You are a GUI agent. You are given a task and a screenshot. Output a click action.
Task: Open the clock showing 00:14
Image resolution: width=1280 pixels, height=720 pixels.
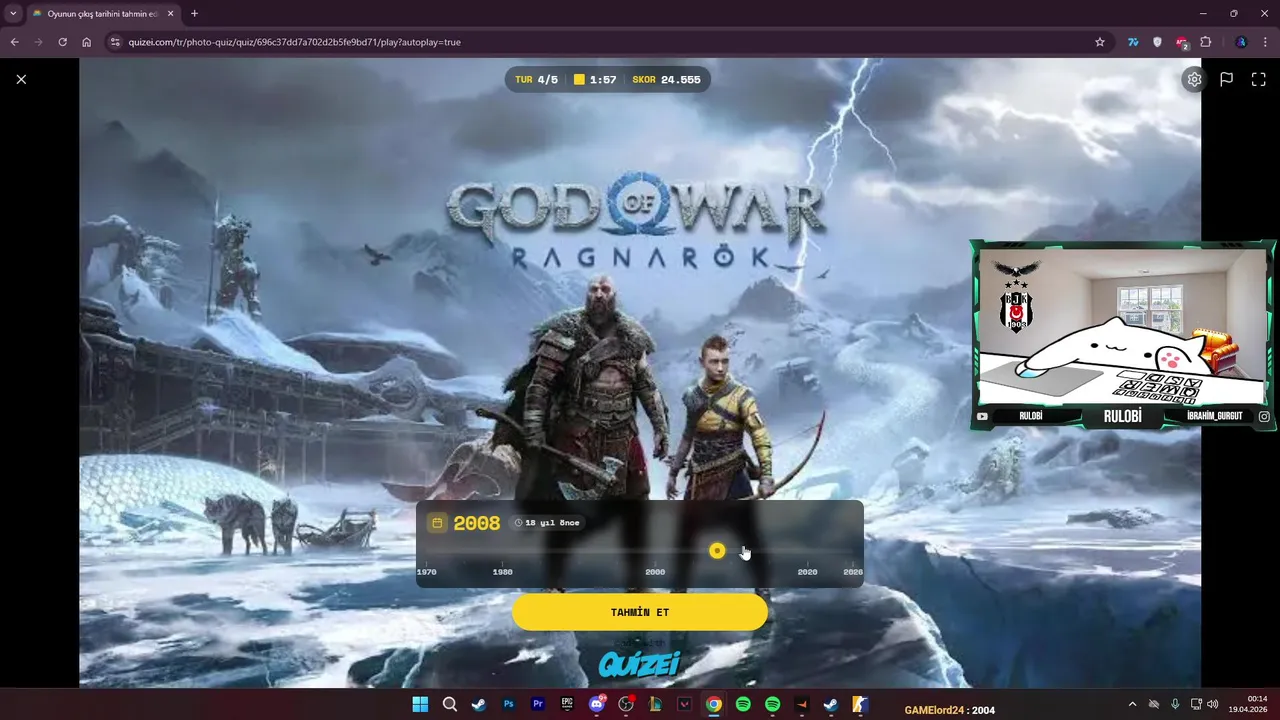click(x=1248, y=704)
